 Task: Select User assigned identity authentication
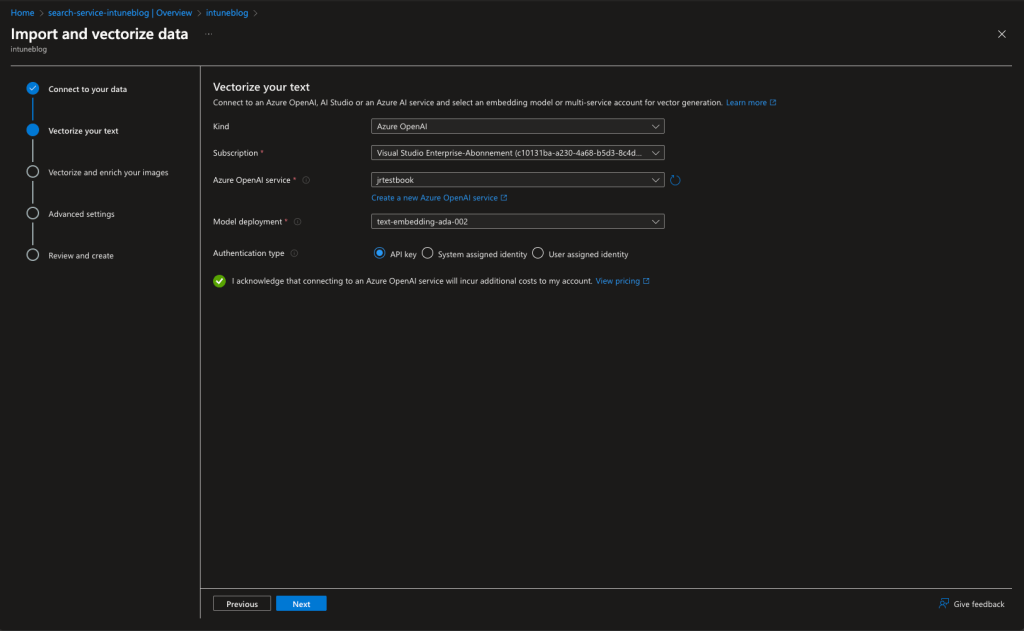[x=538, y=254]
